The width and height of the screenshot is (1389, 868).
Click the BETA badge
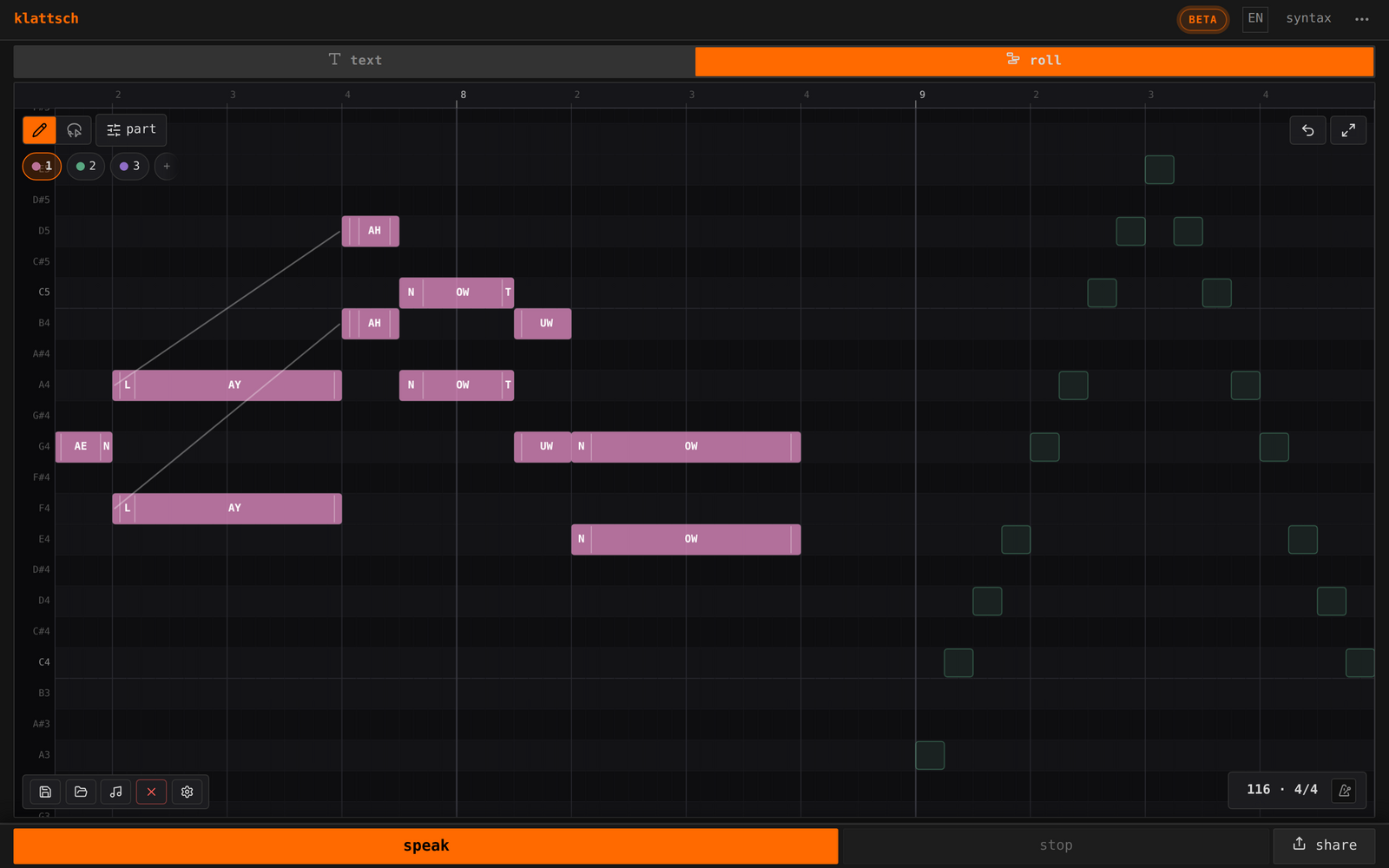[x=1202, y=19]
